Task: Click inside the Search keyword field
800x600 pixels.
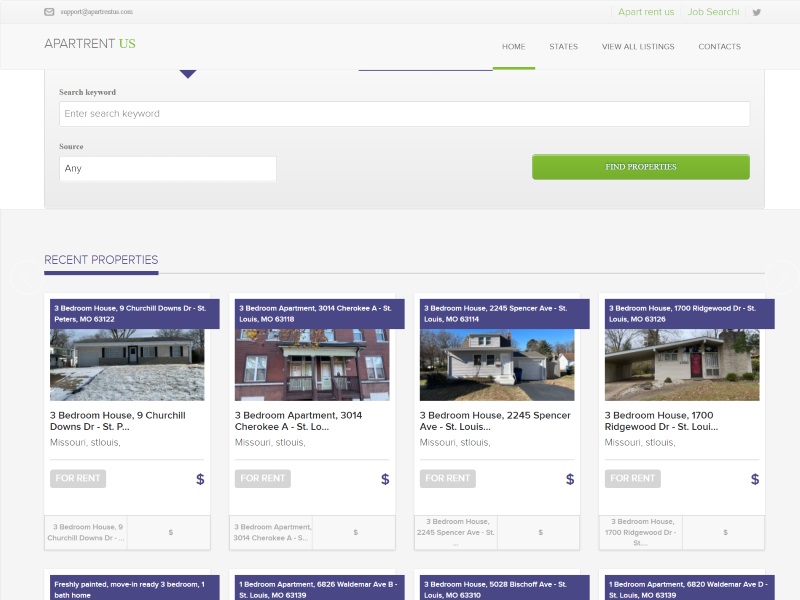Action: tap(400, 113)
